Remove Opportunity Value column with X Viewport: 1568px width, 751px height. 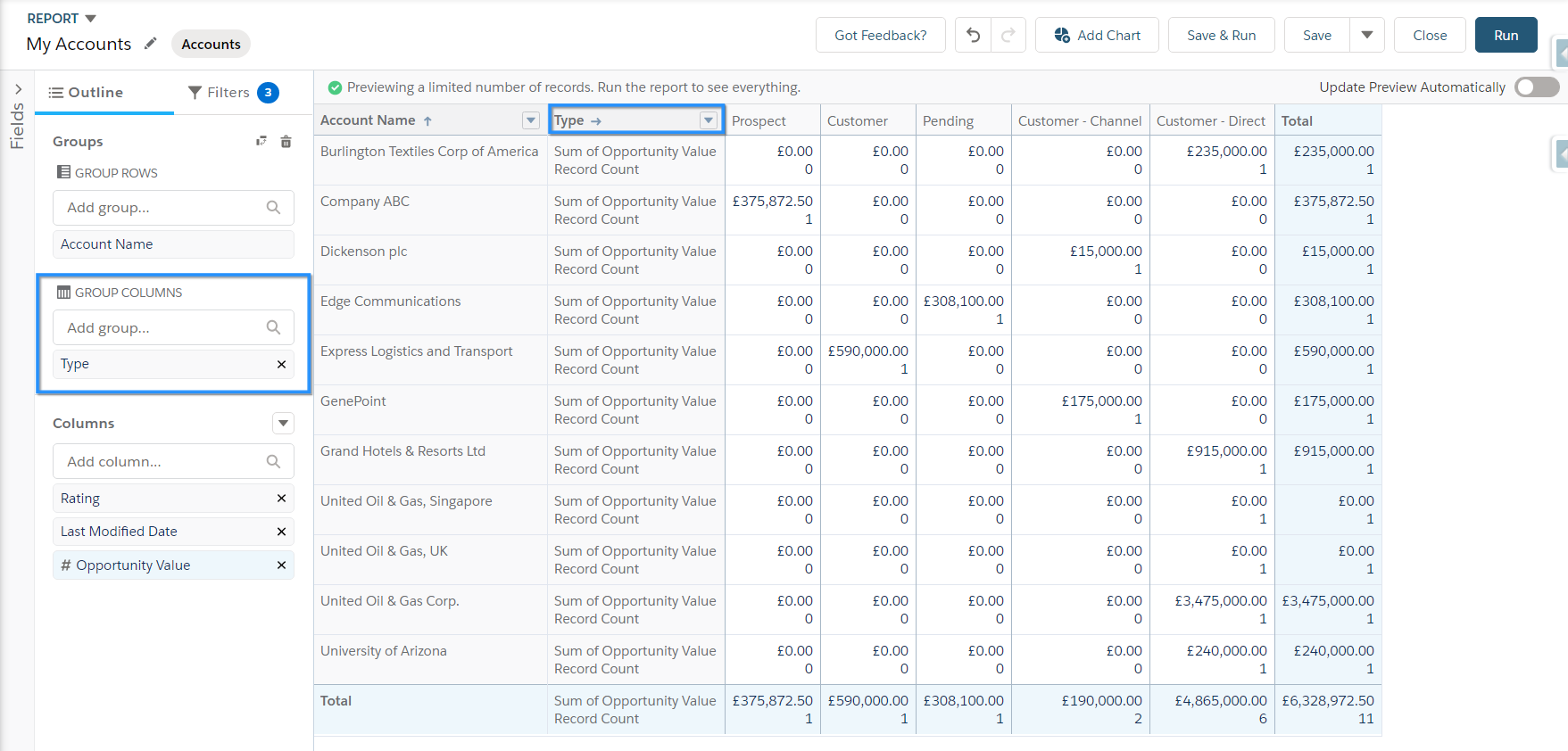tap(281, 565)
